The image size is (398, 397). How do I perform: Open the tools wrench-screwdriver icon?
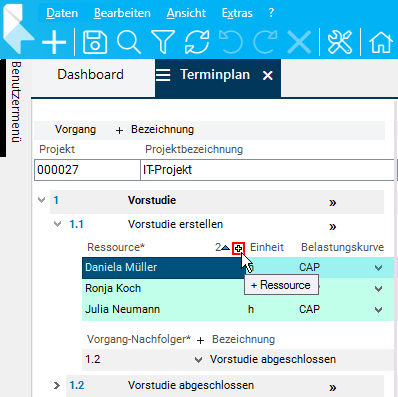(x=340, y=42)
